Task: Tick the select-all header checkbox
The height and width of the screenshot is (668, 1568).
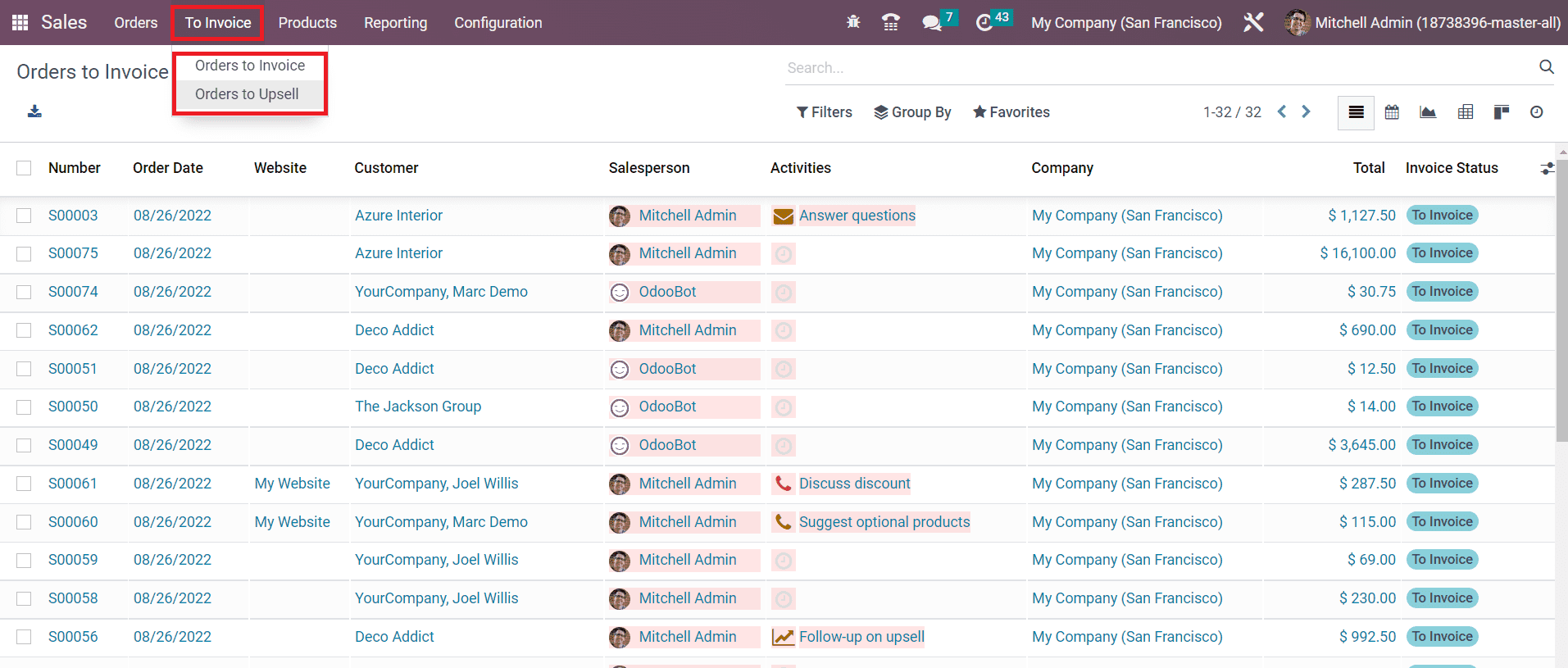Action: pos(24,168)
